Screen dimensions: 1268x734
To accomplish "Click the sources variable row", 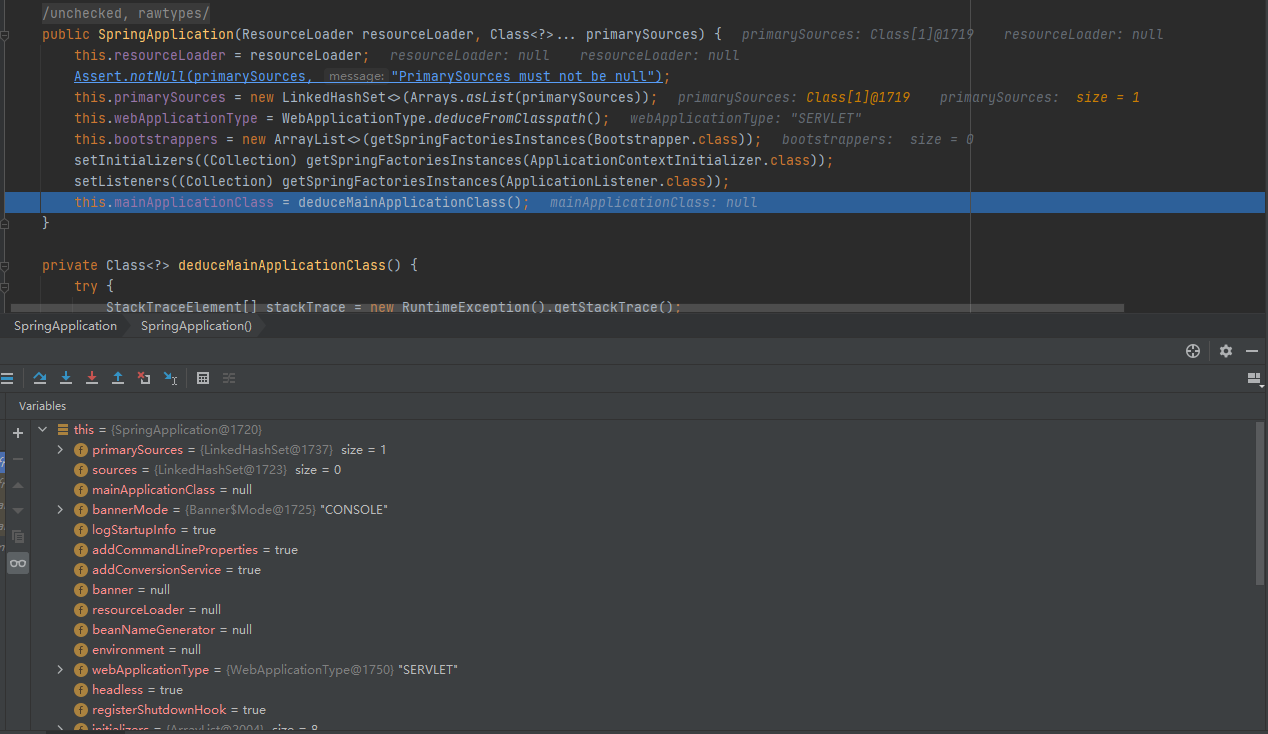I will (645, 470).
